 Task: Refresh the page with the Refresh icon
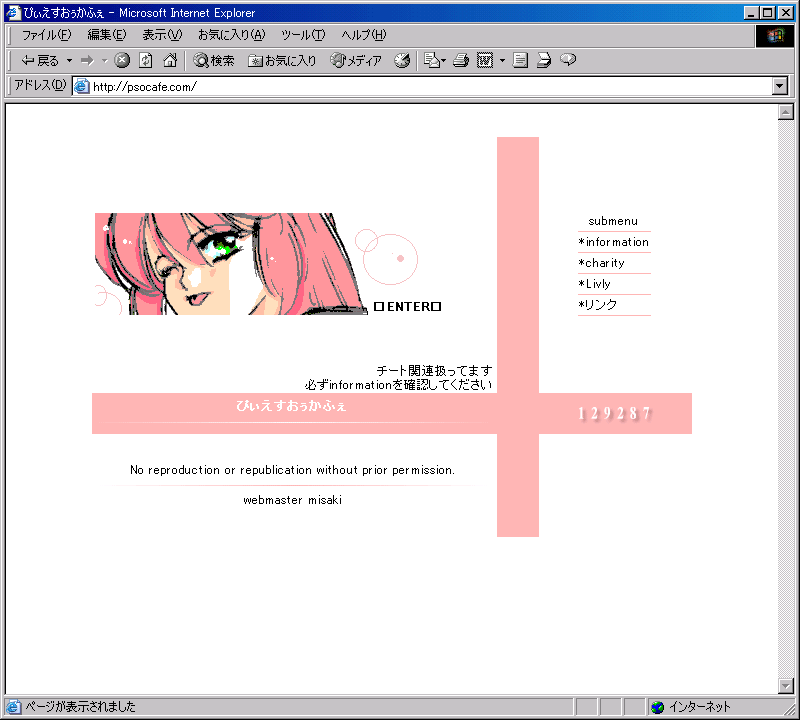(x=146, y=60)
